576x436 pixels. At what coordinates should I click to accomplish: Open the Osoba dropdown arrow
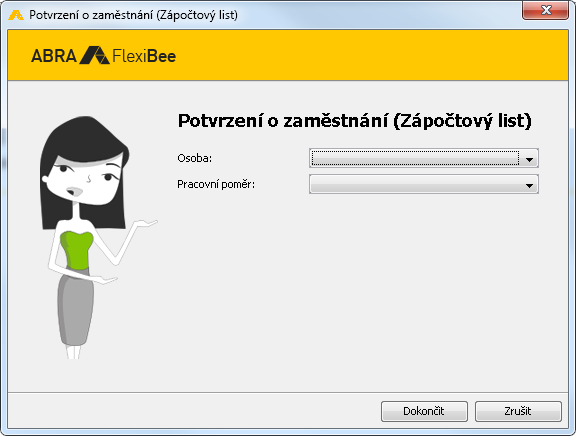pyautogui.click(x=529, y=159)
